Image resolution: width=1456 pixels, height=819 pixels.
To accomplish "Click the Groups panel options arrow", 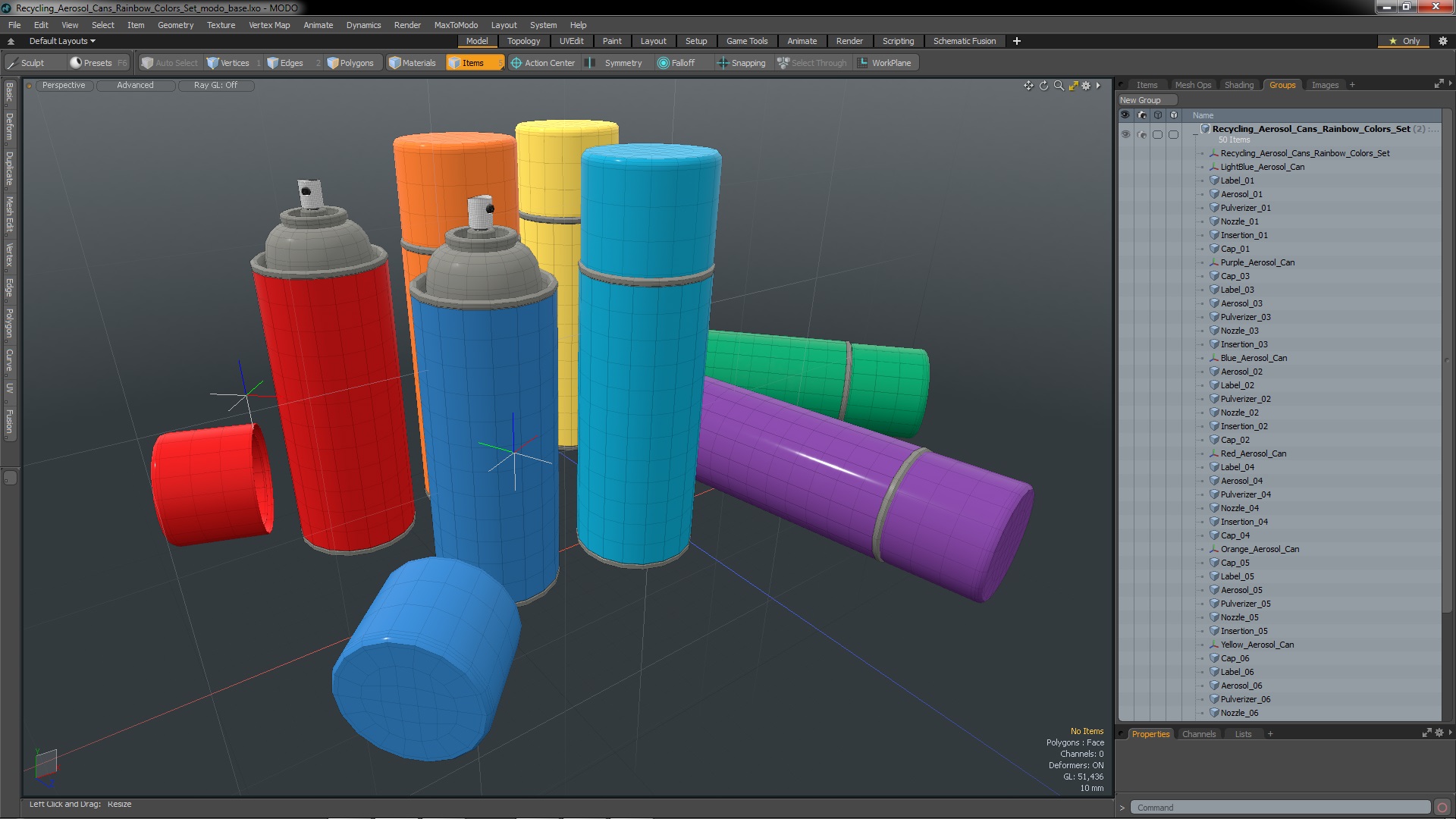I will [x=1450, y=83].
